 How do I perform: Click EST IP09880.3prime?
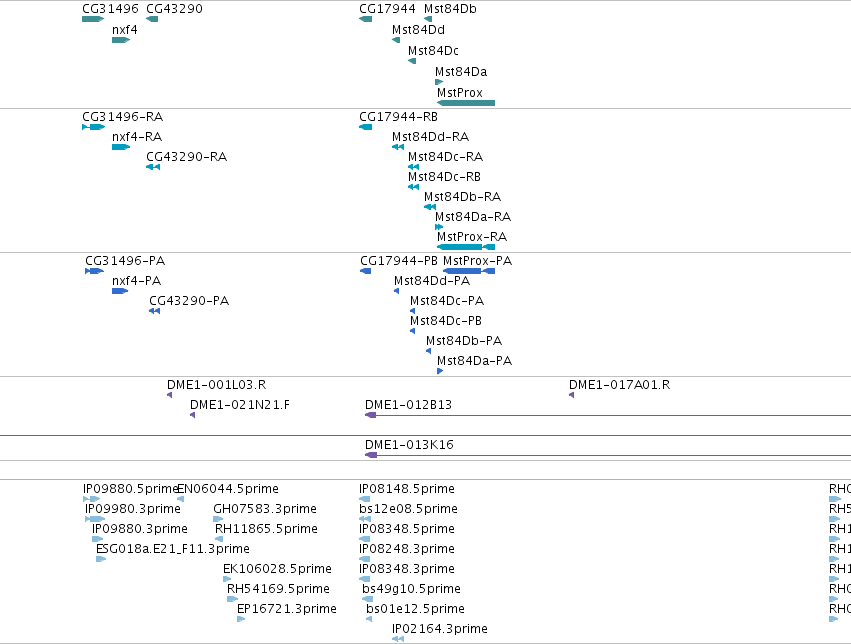(x=139, y=530)
